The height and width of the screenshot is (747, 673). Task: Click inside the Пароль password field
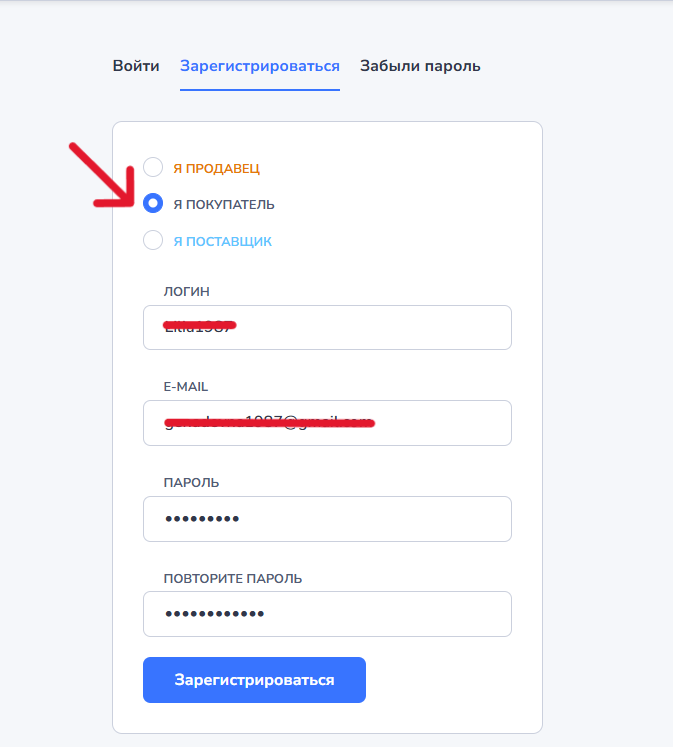click(x=327, y=519)
